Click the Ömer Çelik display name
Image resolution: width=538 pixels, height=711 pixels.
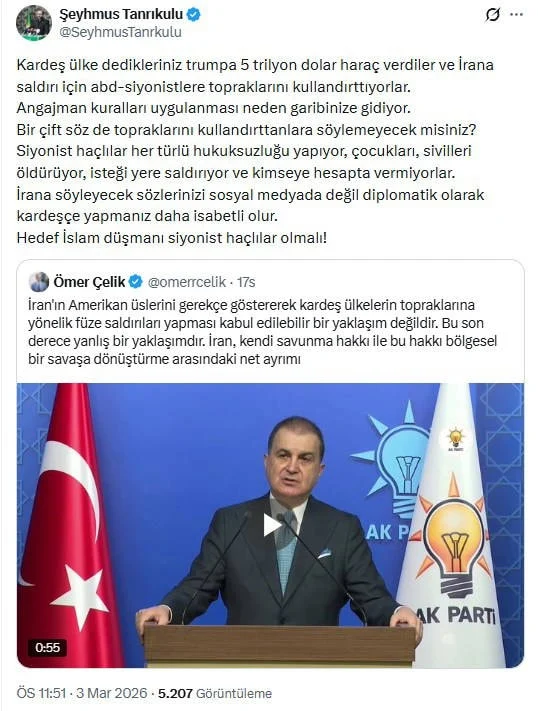pos(89,282)
